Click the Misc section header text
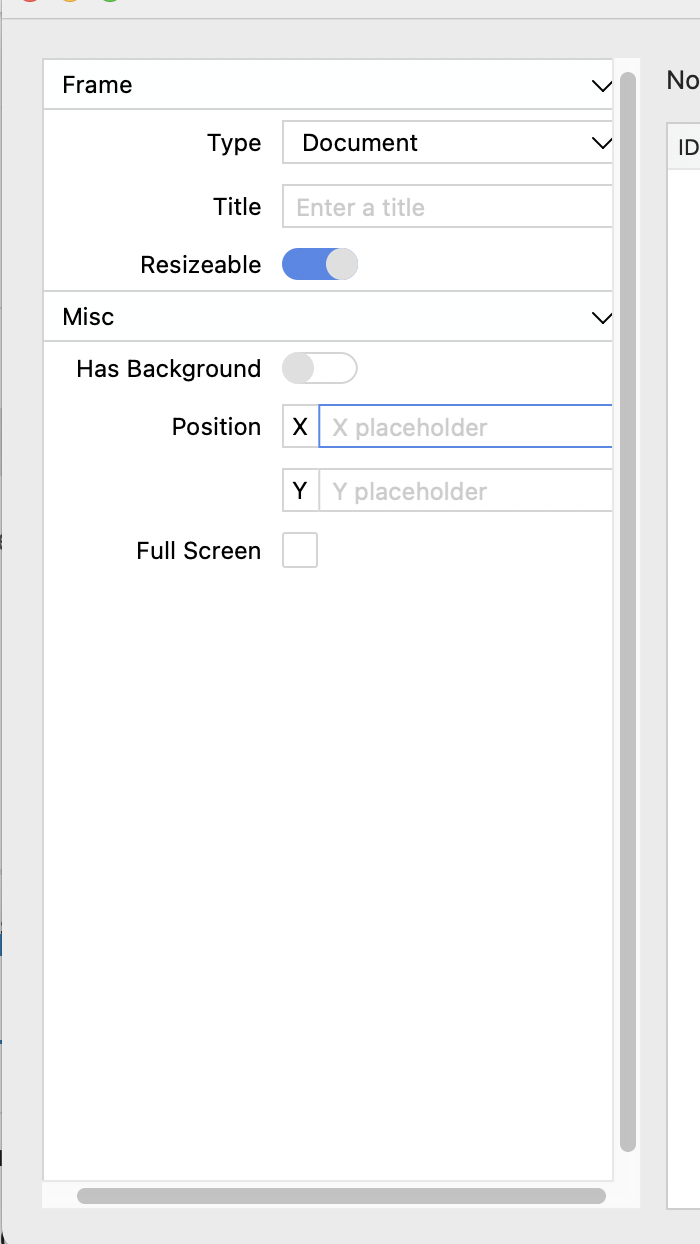 click(88, 317)
